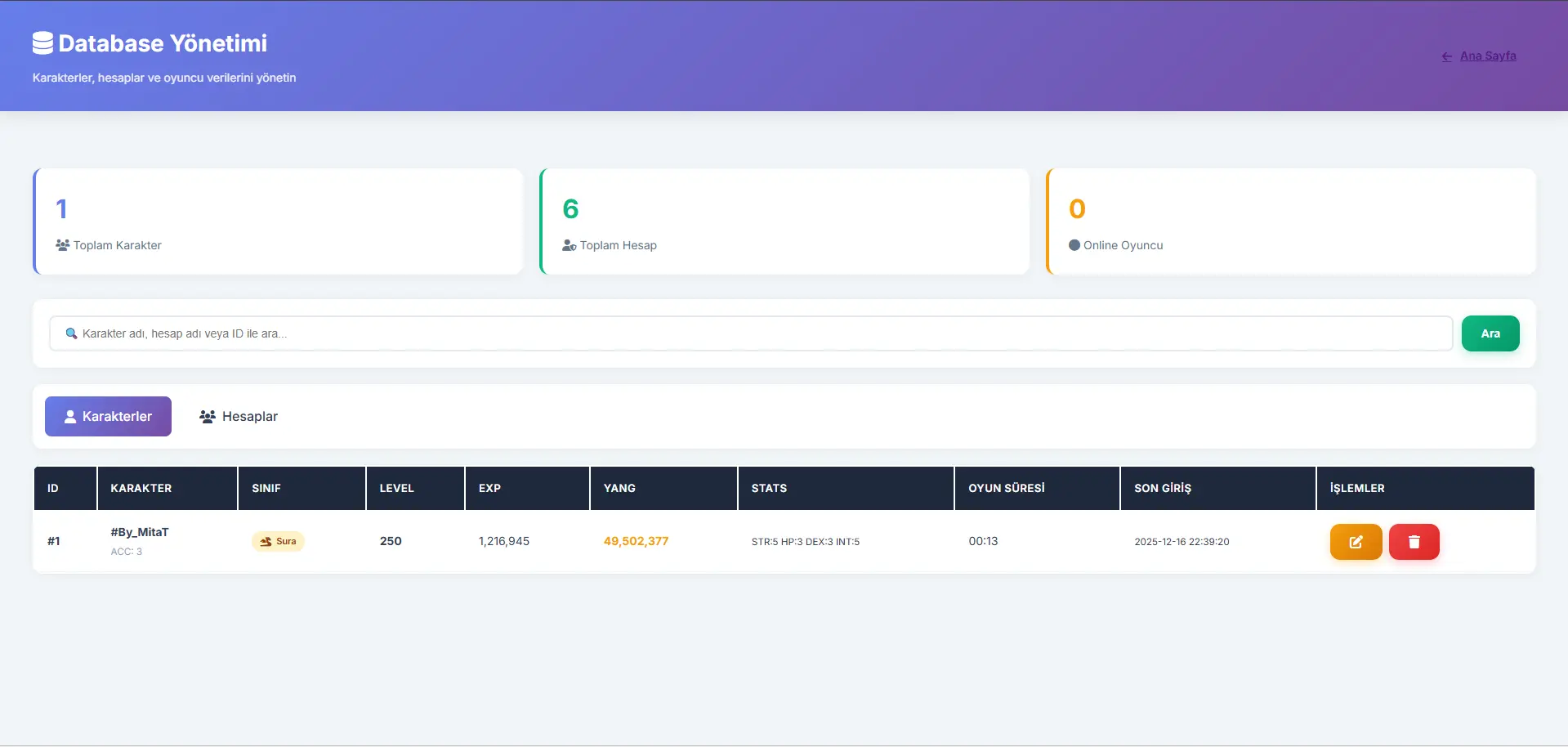This screenshot has width=1568, height=747.
Task: Click the database stack icon in header
Action: [x=42, y=43]
